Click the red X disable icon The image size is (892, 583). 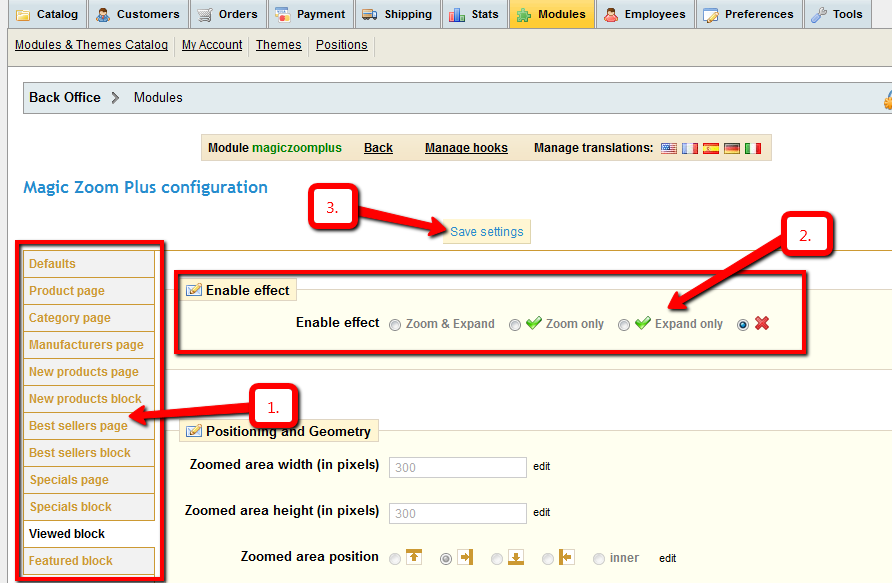[762, 323]
